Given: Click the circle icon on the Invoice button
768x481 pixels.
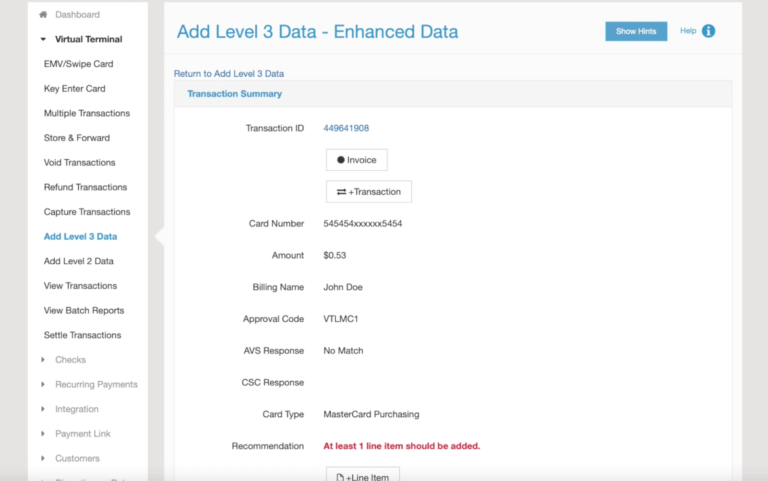Looking at the screenshot, I should click(x=340, y=160).
